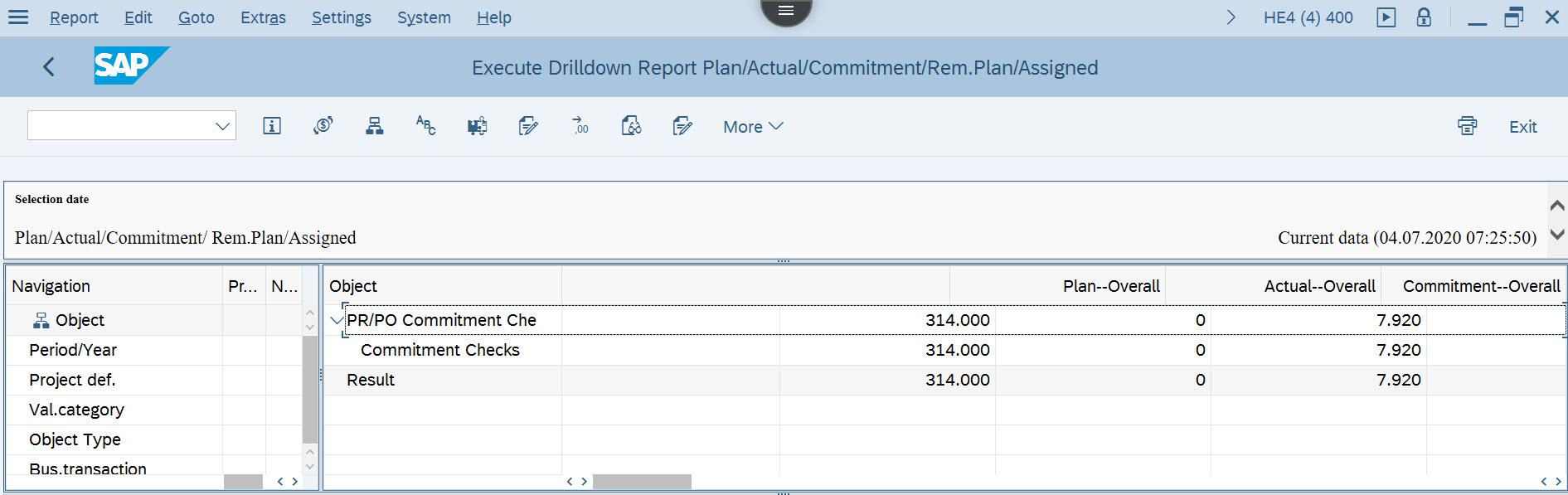Open the Goto menu
The image size is (1568, 495).
(196, 17)
